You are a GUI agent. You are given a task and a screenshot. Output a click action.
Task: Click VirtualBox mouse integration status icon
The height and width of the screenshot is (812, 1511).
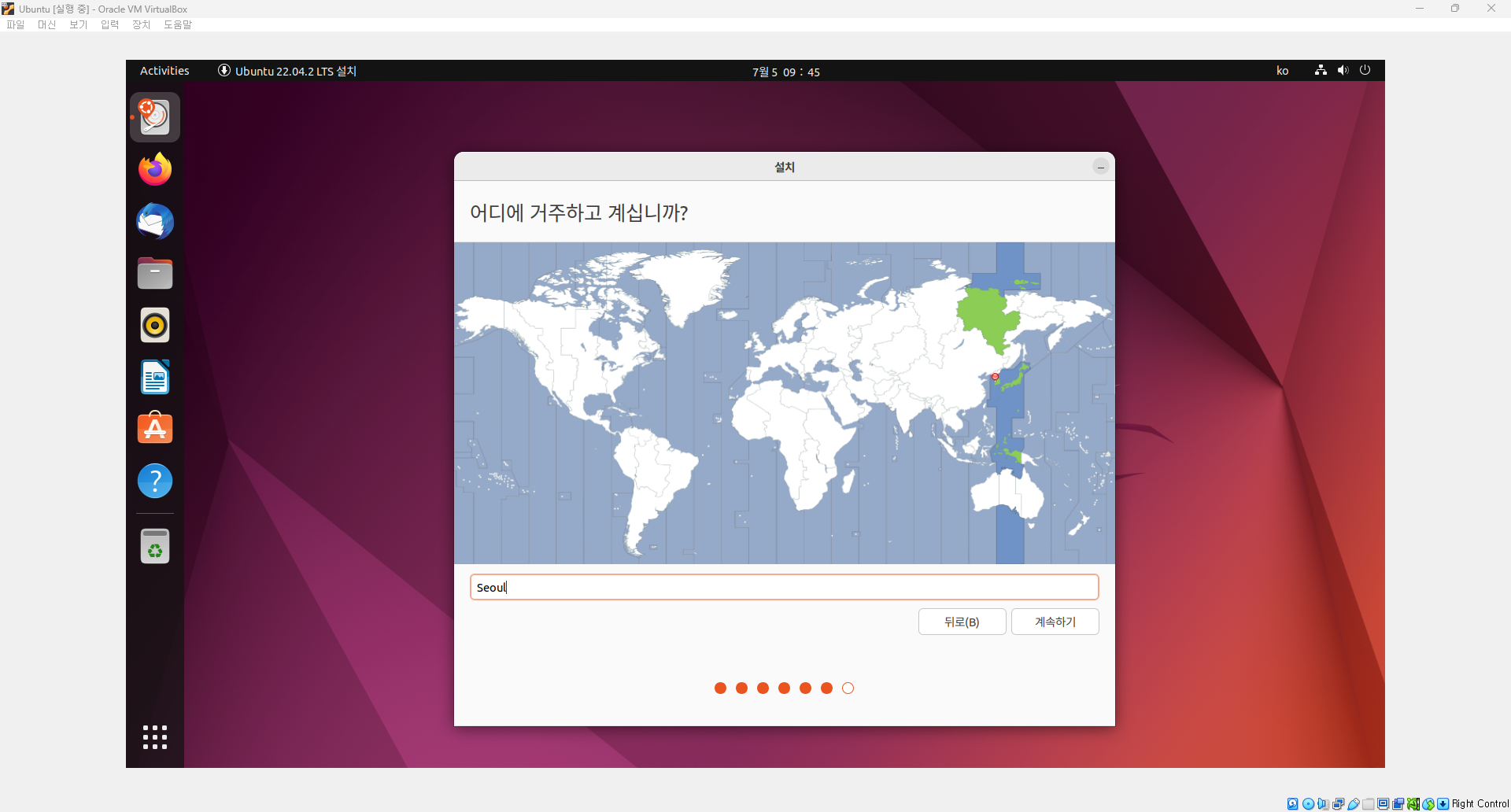pyautogui.click(x=1428, y=803)
